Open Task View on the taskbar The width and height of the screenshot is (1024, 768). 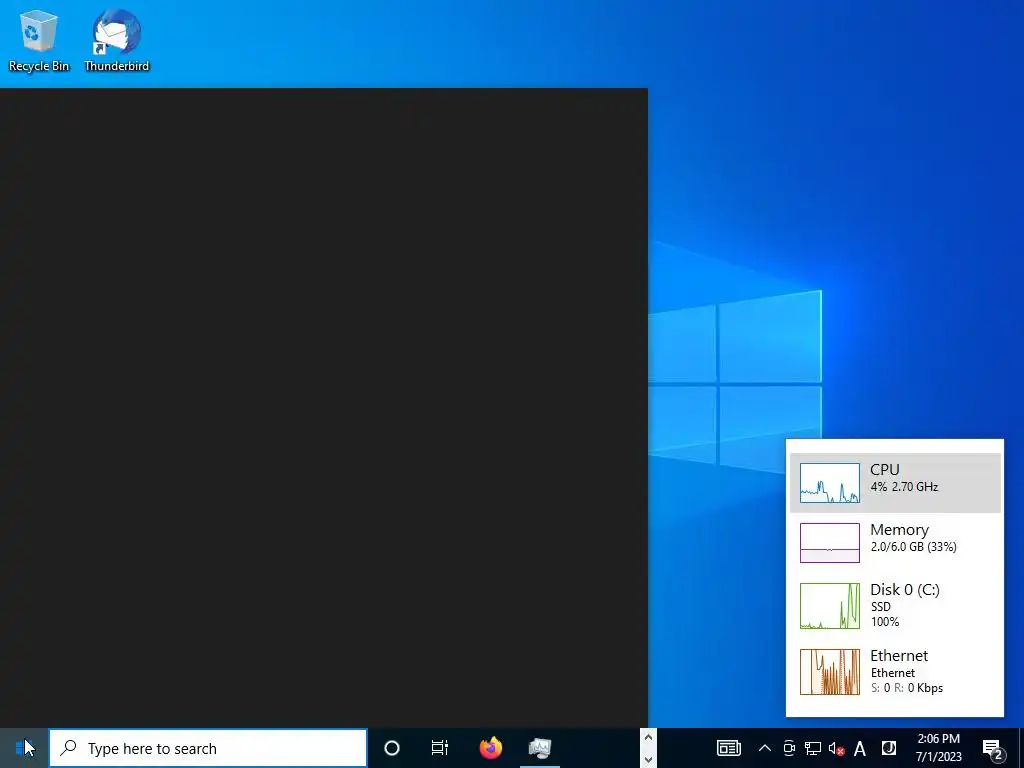(x=440, y=748)
